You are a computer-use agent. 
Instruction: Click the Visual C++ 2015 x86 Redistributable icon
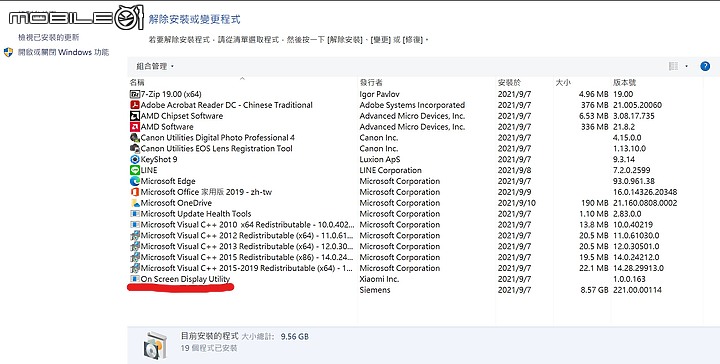point(135,258)
